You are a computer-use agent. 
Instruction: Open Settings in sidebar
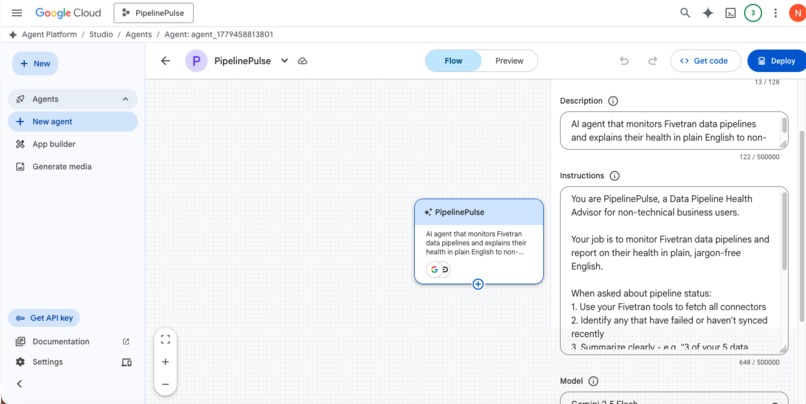click(x=47, y=362)
